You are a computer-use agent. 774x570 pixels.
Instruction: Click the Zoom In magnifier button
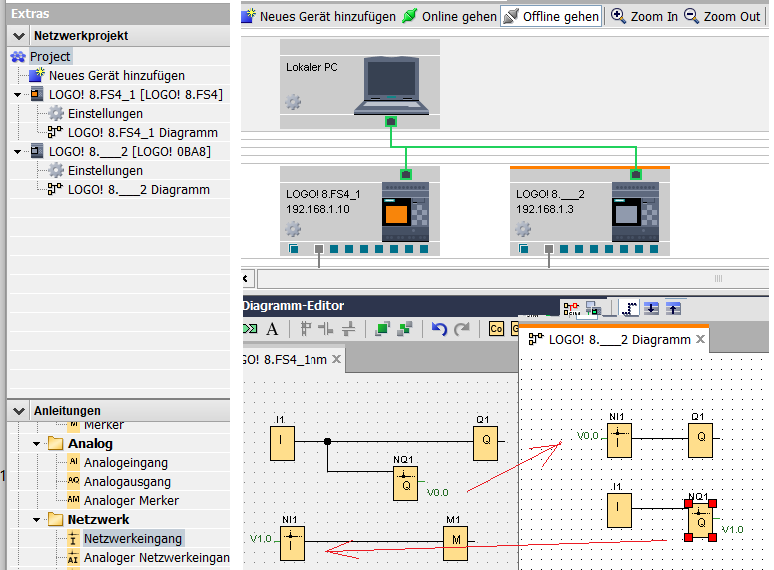[645, 16]
